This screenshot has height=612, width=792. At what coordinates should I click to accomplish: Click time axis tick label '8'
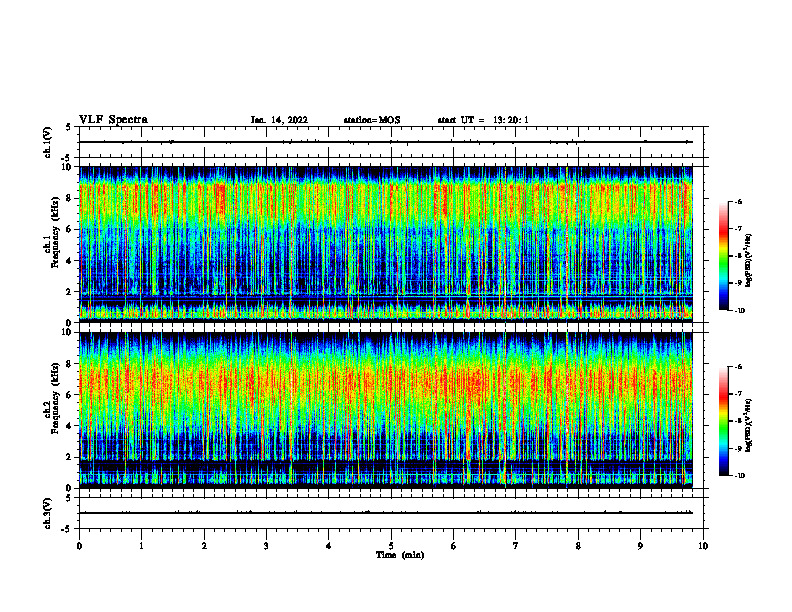click(578, 546)
